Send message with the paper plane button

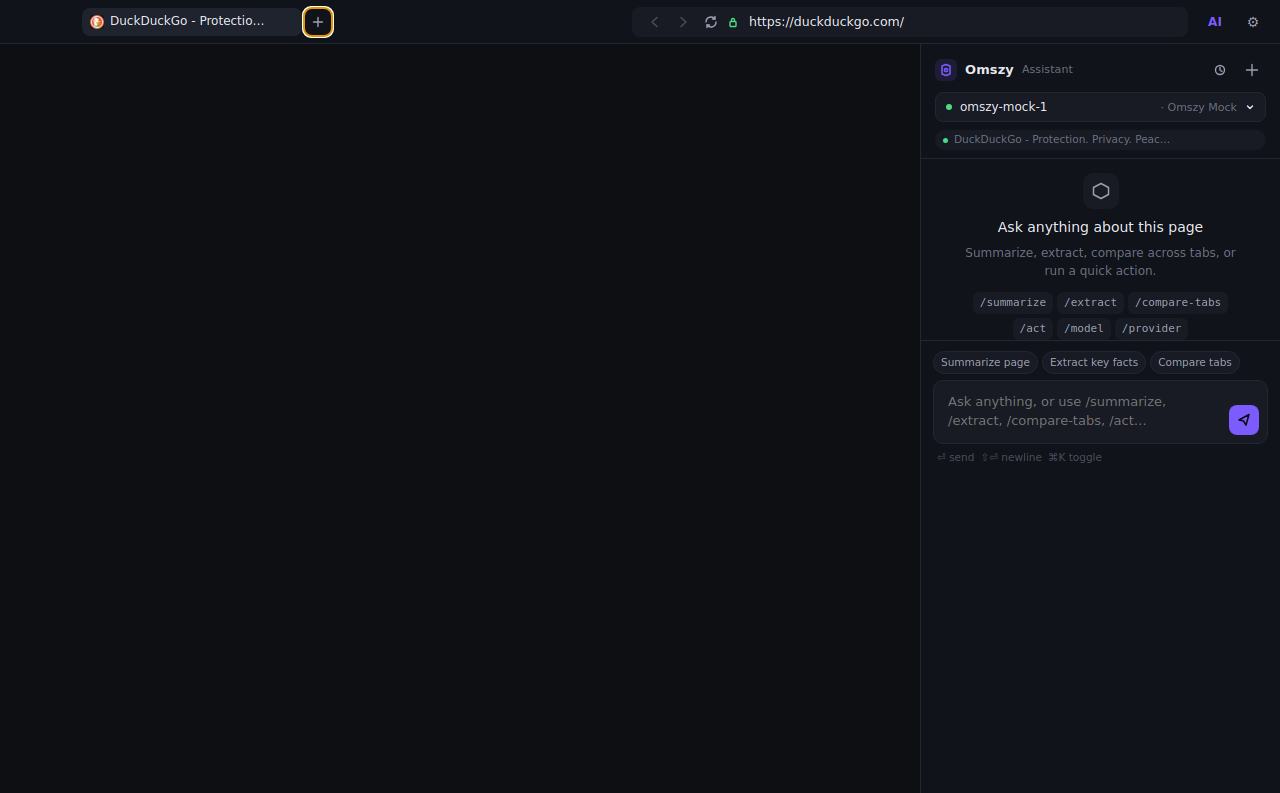pyautogui.click(x=1244, y=420)
